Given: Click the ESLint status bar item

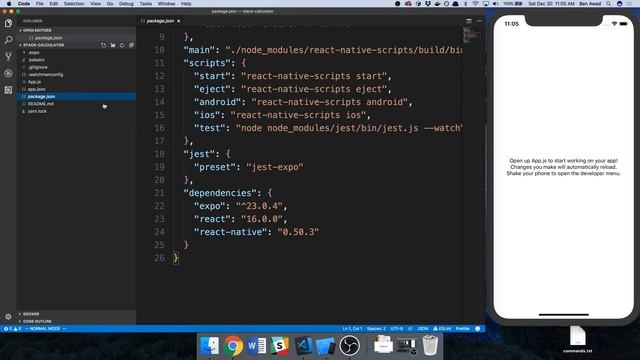Looking at the screenshot, I should pyautogui.click(x=442, y=329).
